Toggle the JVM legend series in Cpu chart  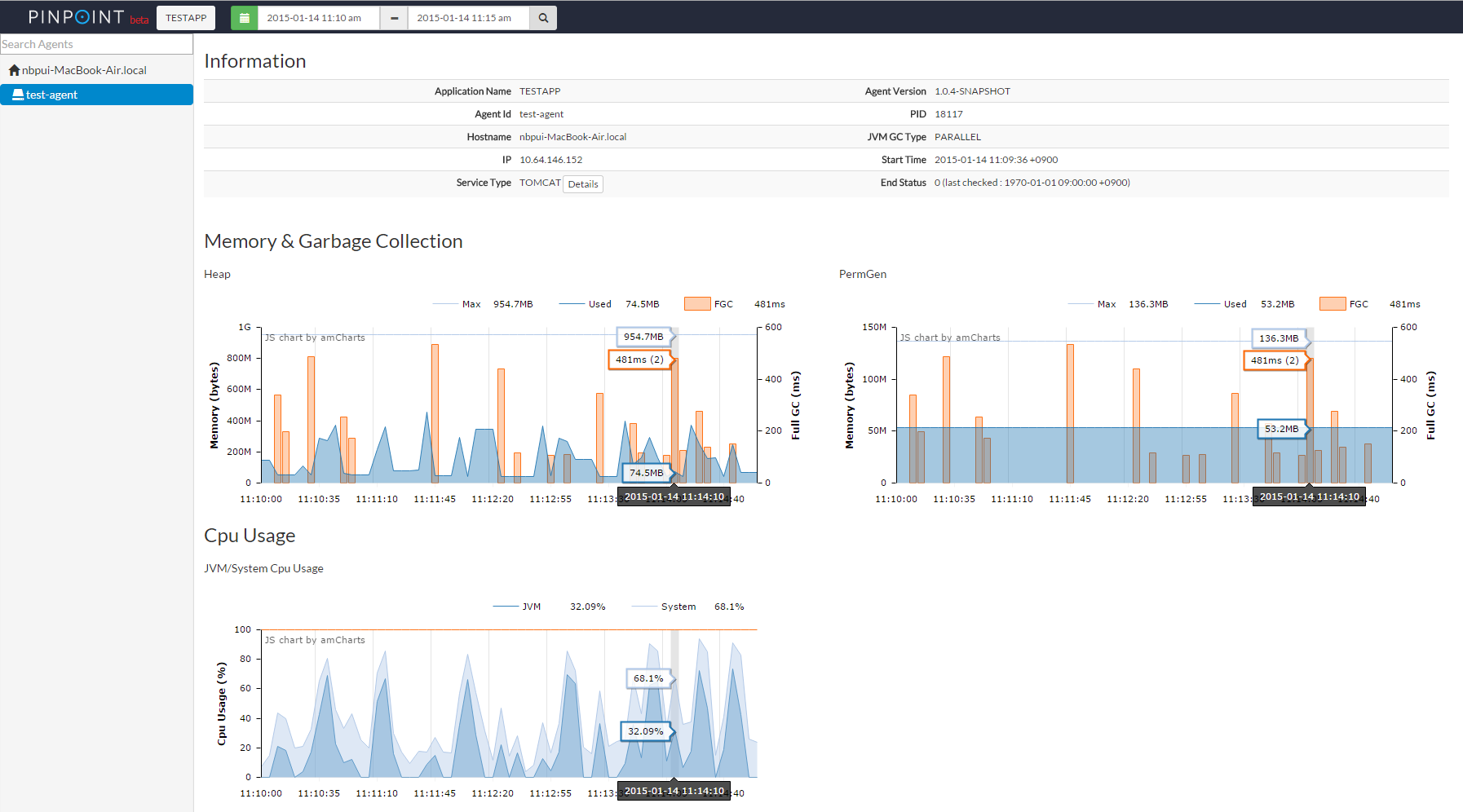point(550,607)
